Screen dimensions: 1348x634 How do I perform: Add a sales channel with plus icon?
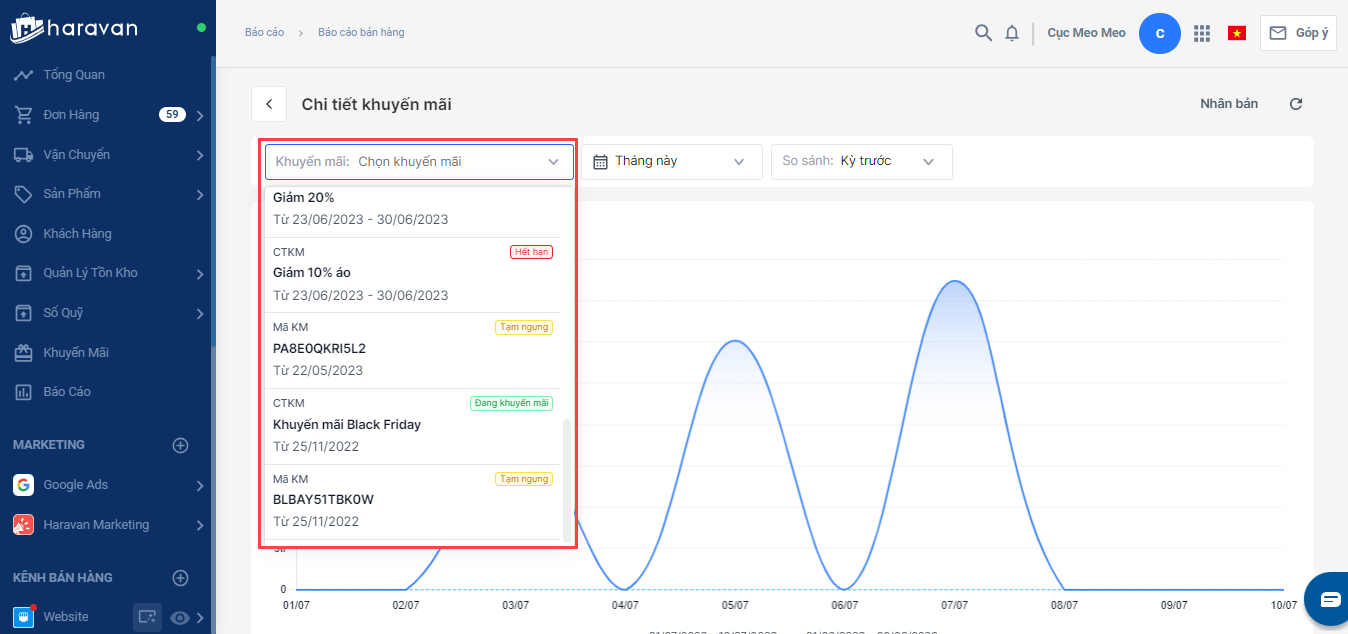click(x=181, y=578)
